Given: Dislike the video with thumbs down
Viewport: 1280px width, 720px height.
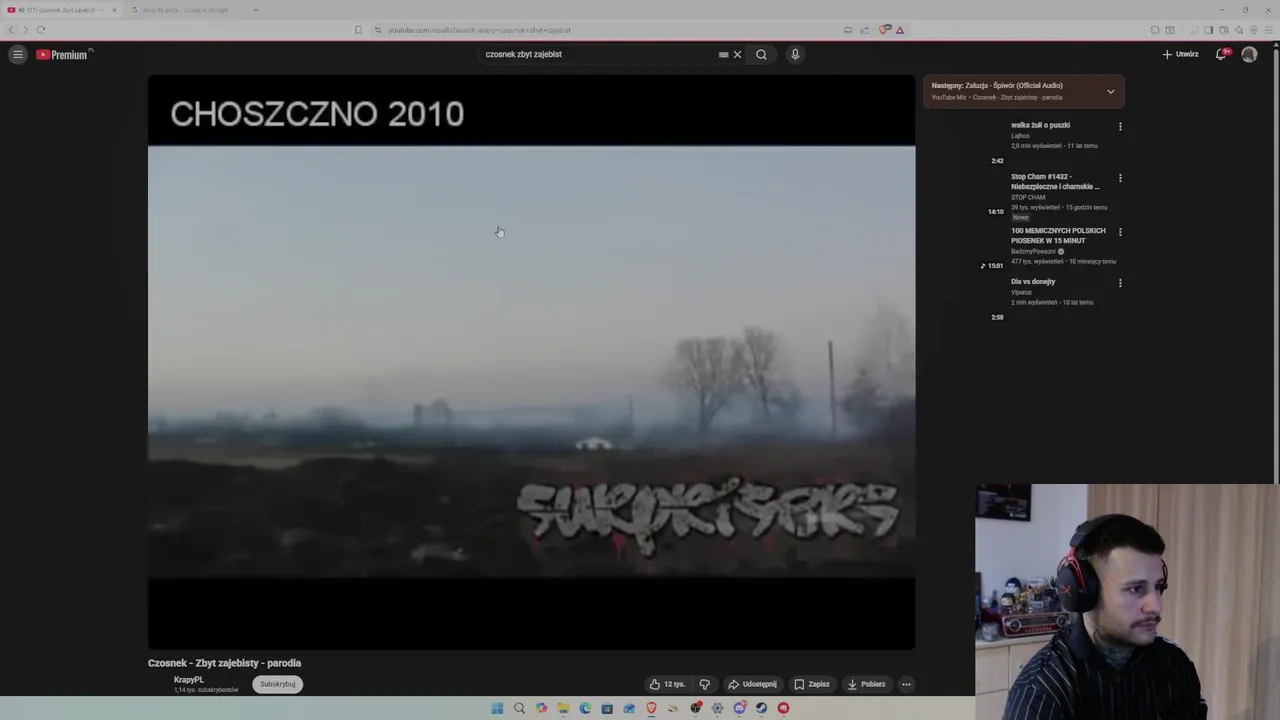Looking at the screenshot, I should tap(705, 684).
